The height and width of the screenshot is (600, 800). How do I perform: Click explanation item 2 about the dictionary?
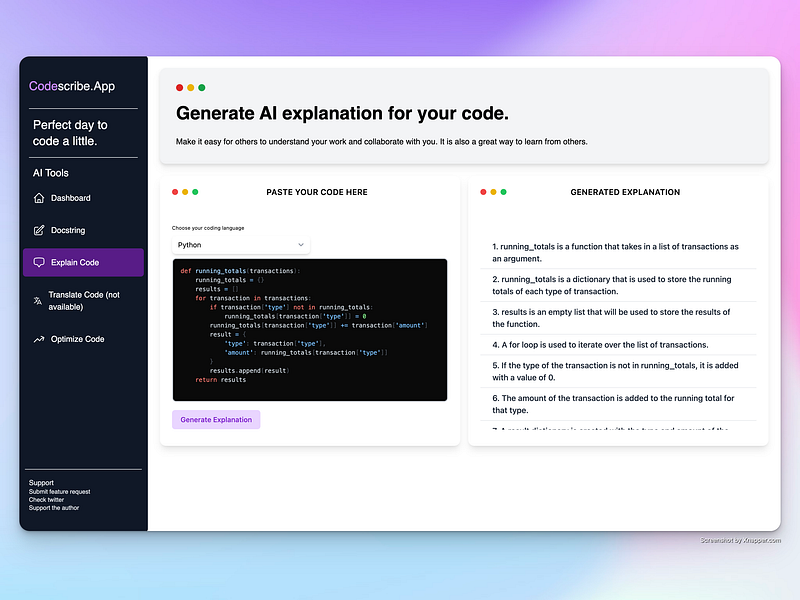(x=618, y=285)
